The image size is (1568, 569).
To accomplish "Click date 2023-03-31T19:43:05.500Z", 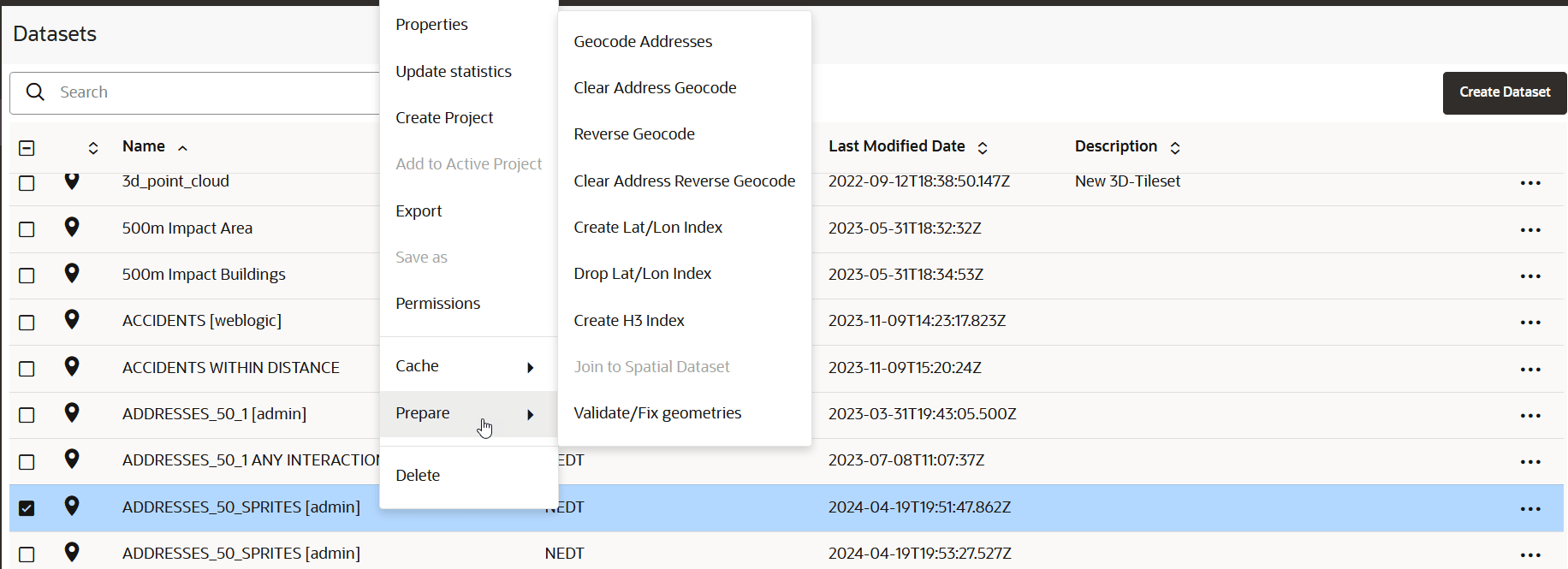I will tap(923, 414).
